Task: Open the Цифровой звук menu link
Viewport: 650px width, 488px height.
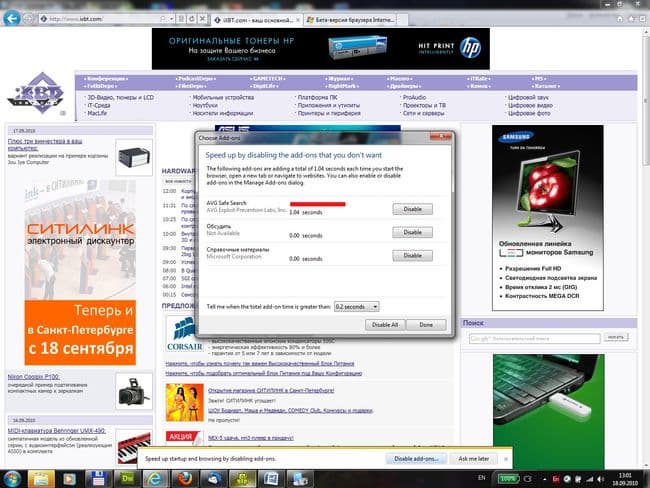Action: coord(528,97)
